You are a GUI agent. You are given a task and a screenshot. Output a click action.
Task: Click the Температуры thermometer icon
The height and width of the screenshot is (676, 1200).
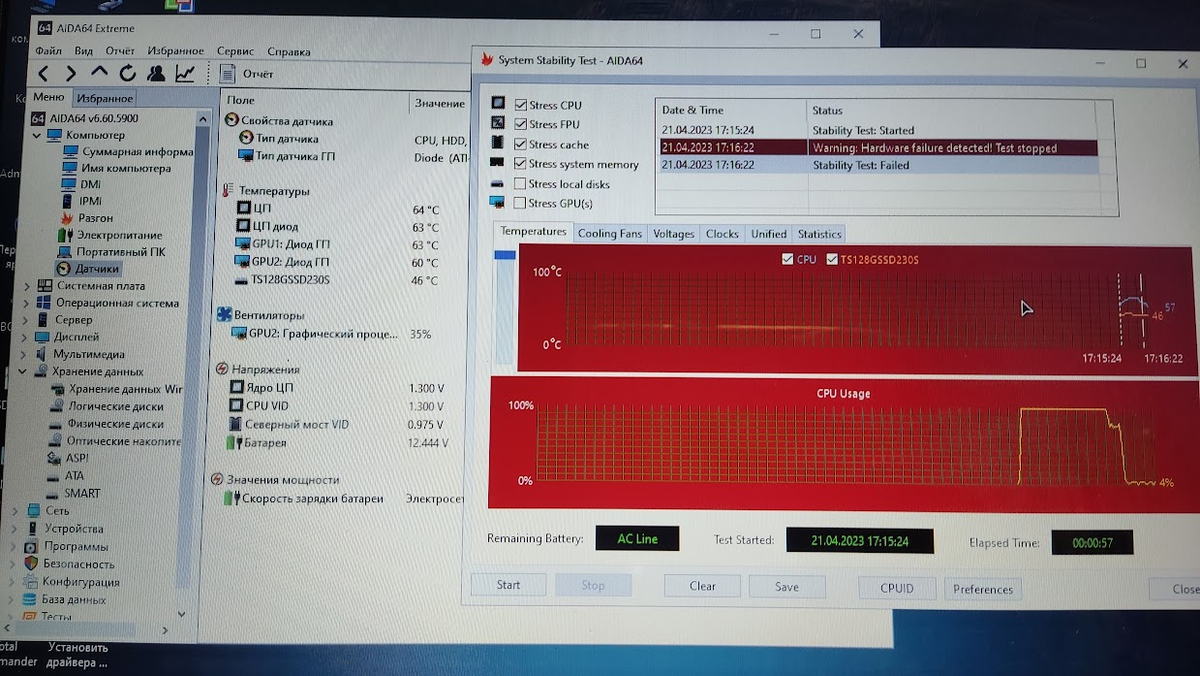click(229, 190)
